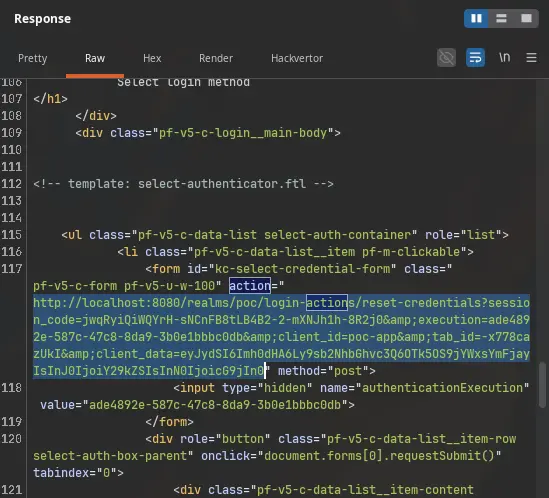Click the highlighted localhost:8080 URL first line
The image size is (549, 498).
(281, 303)
